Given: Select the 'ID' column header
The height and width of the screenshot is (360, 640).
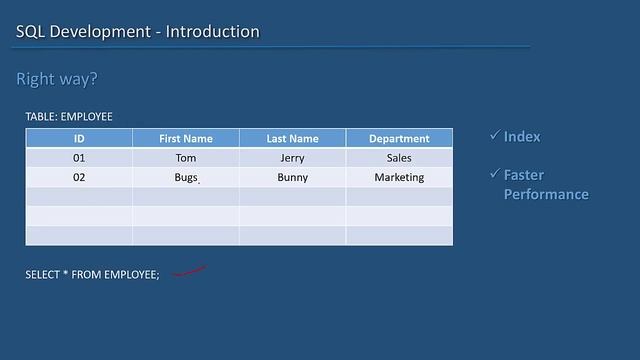Looking at the screenshot, I should [79, 138].
